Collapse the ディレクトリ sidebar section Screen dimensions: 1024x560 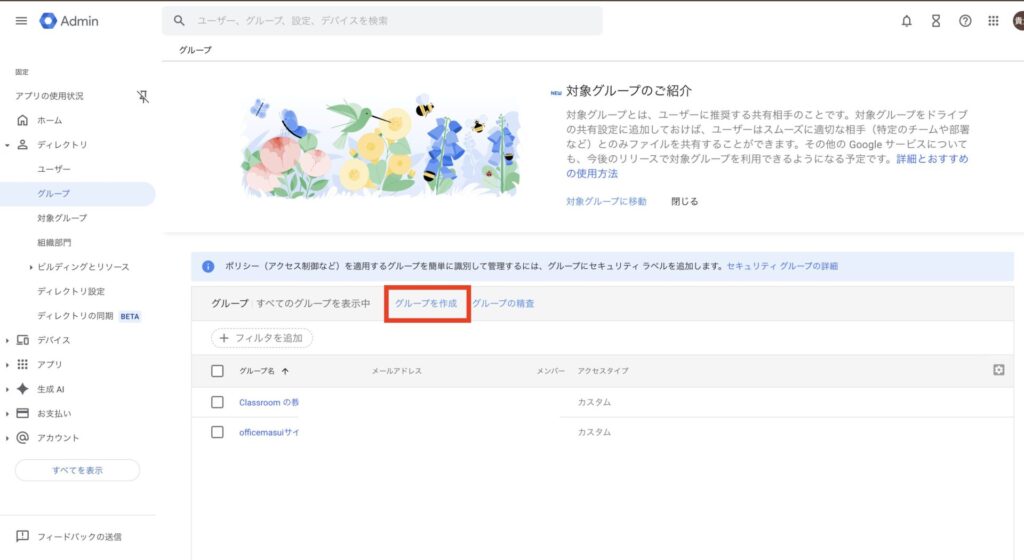tap(8, 145)
